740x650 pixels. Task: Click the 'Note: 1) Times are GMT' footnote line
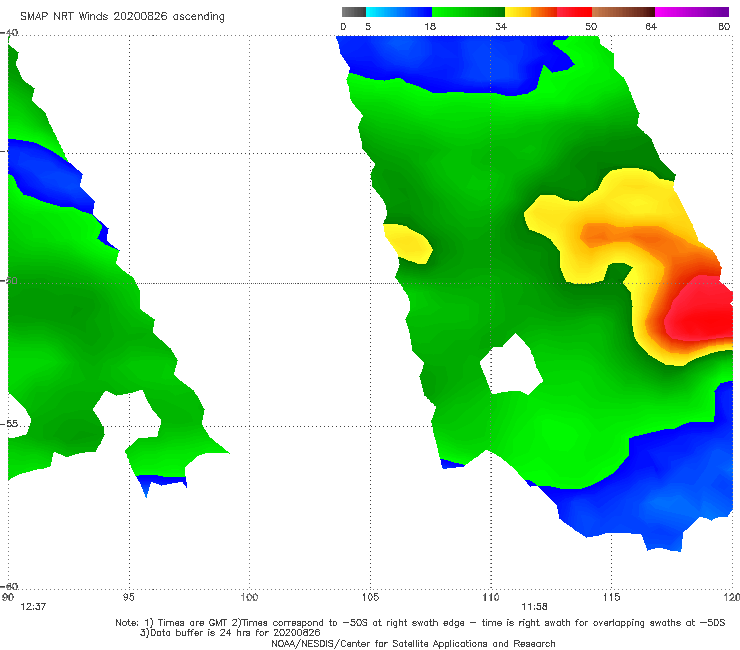point(420,623)
